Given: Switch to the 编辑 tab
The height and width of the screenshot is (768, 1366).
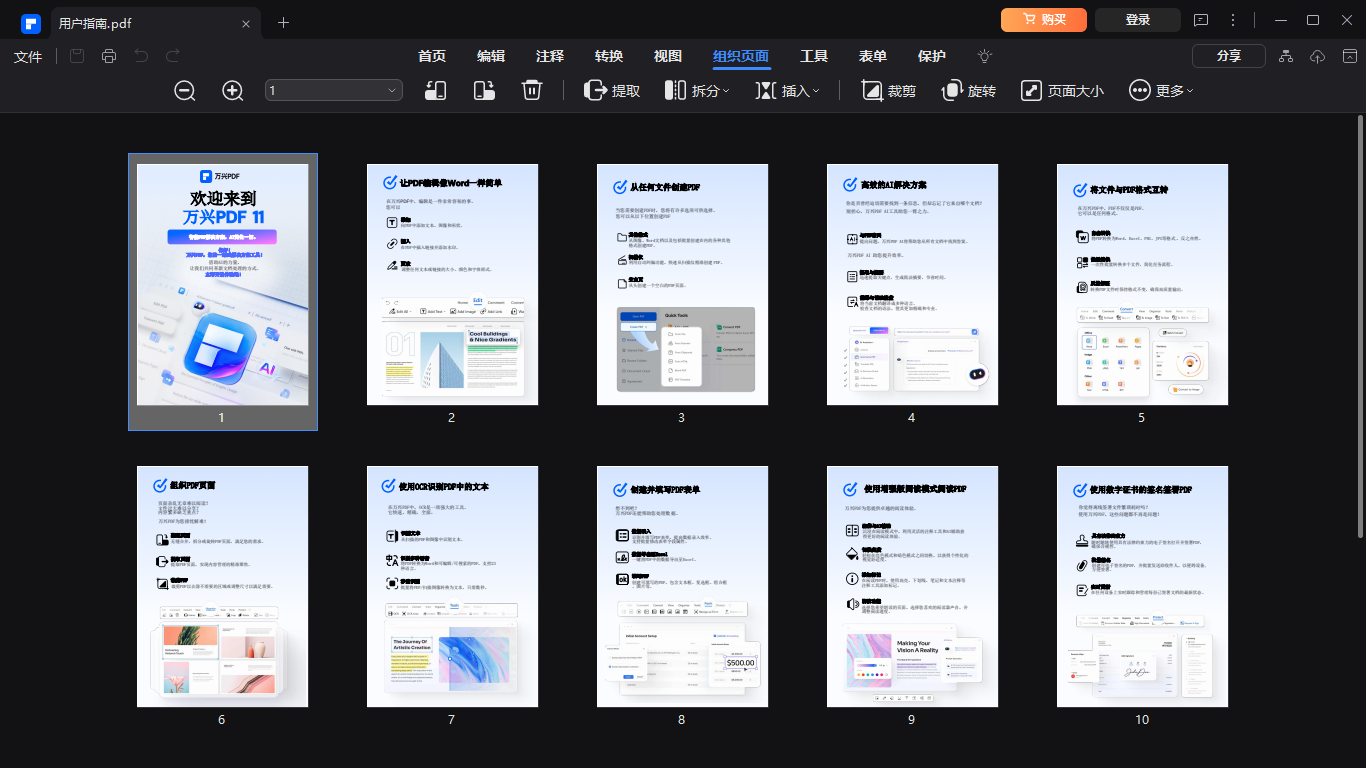Looking at the screenshot, I should pos(491,57).
